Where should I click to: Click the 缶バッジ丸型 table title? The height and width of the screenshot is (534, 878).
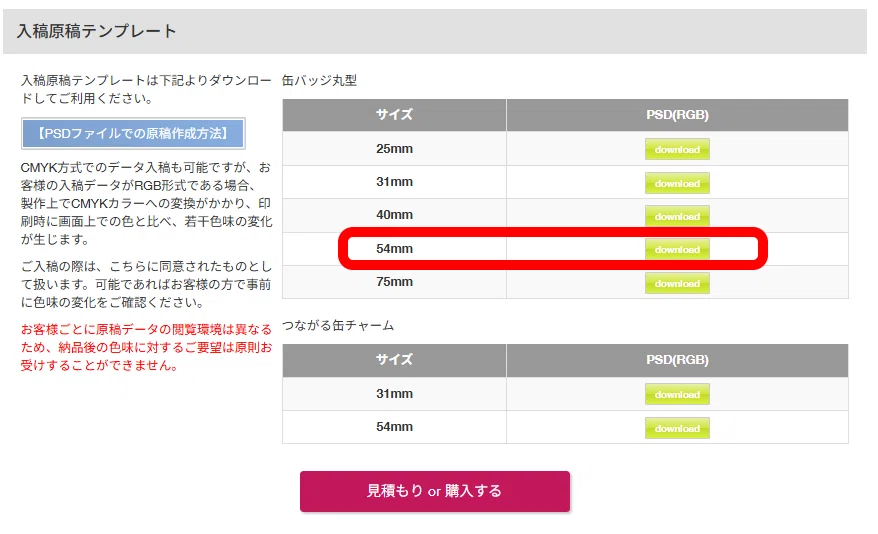pos(319,81)
